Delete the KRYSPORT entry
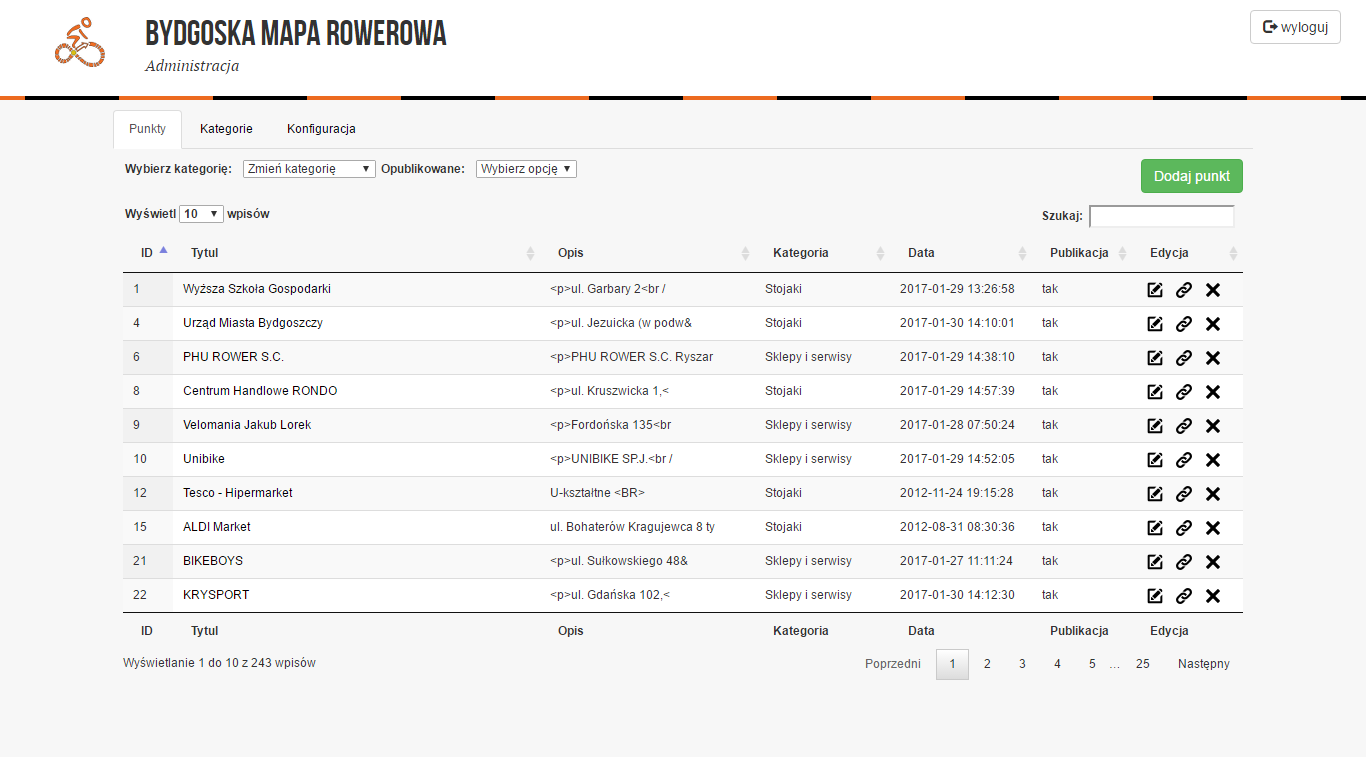This screenshot has height=757, width=1366. pyautogui.click(x=1213, y=596)
